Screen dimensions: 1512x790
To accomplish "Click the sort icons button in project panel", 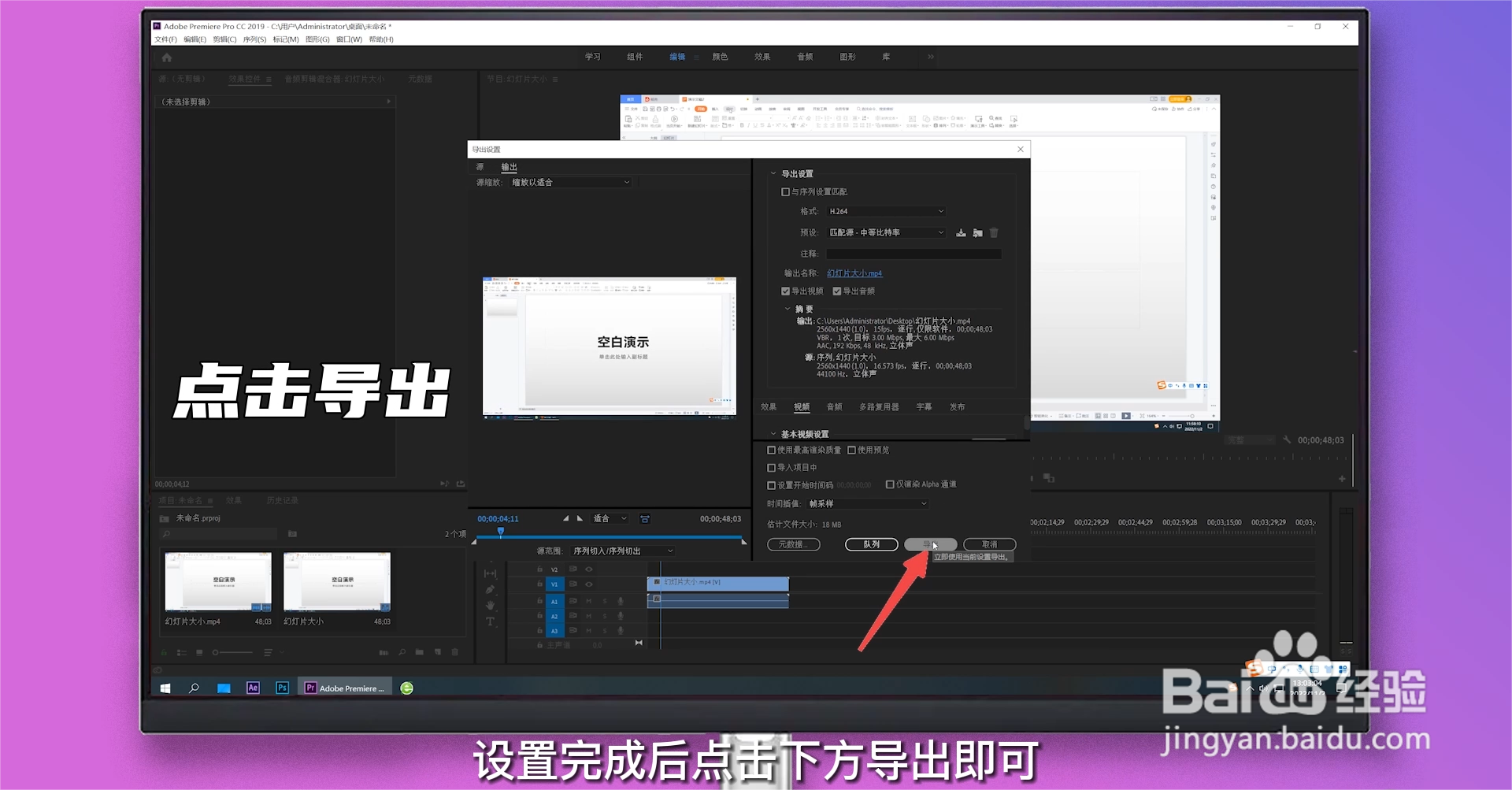I will (x=268, y=652).
